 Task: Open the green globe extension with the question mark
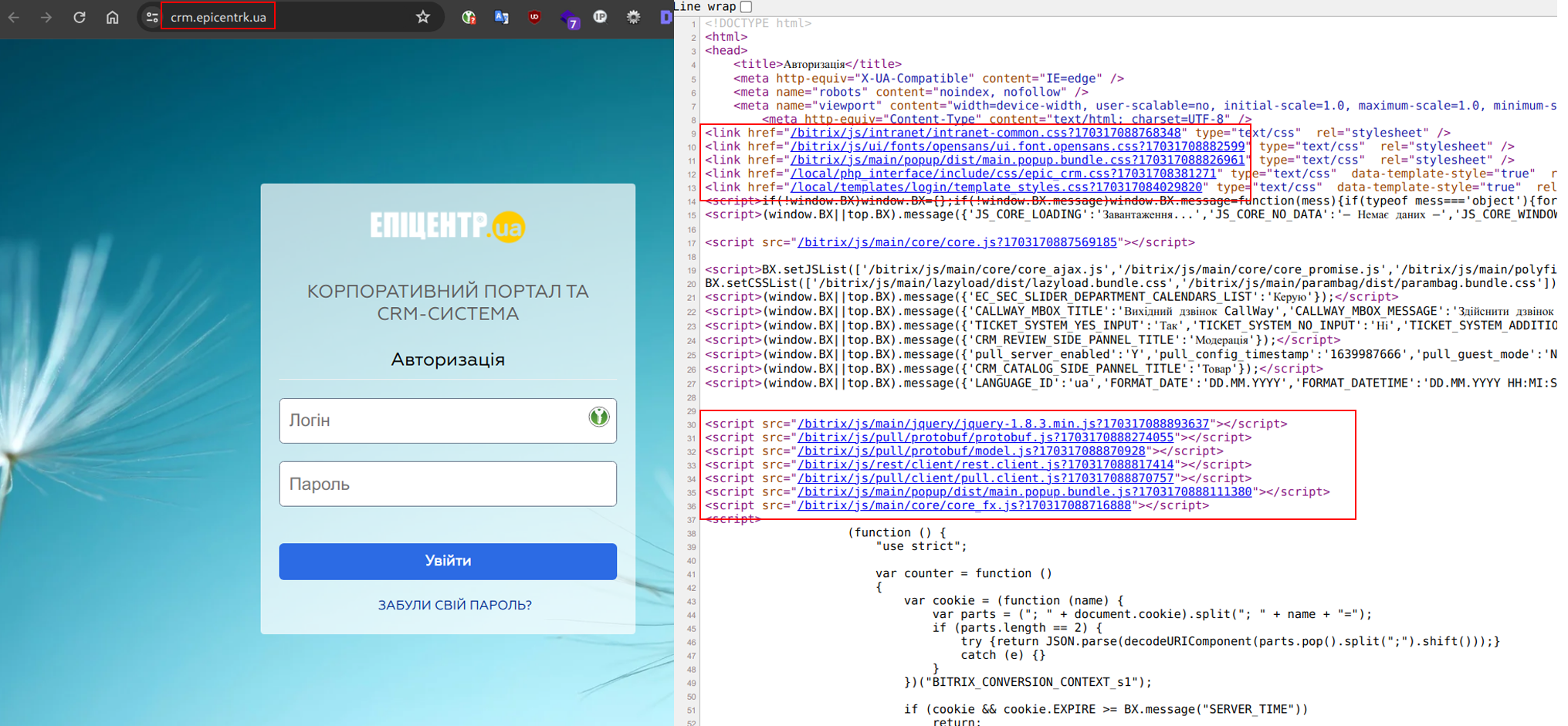469,17
